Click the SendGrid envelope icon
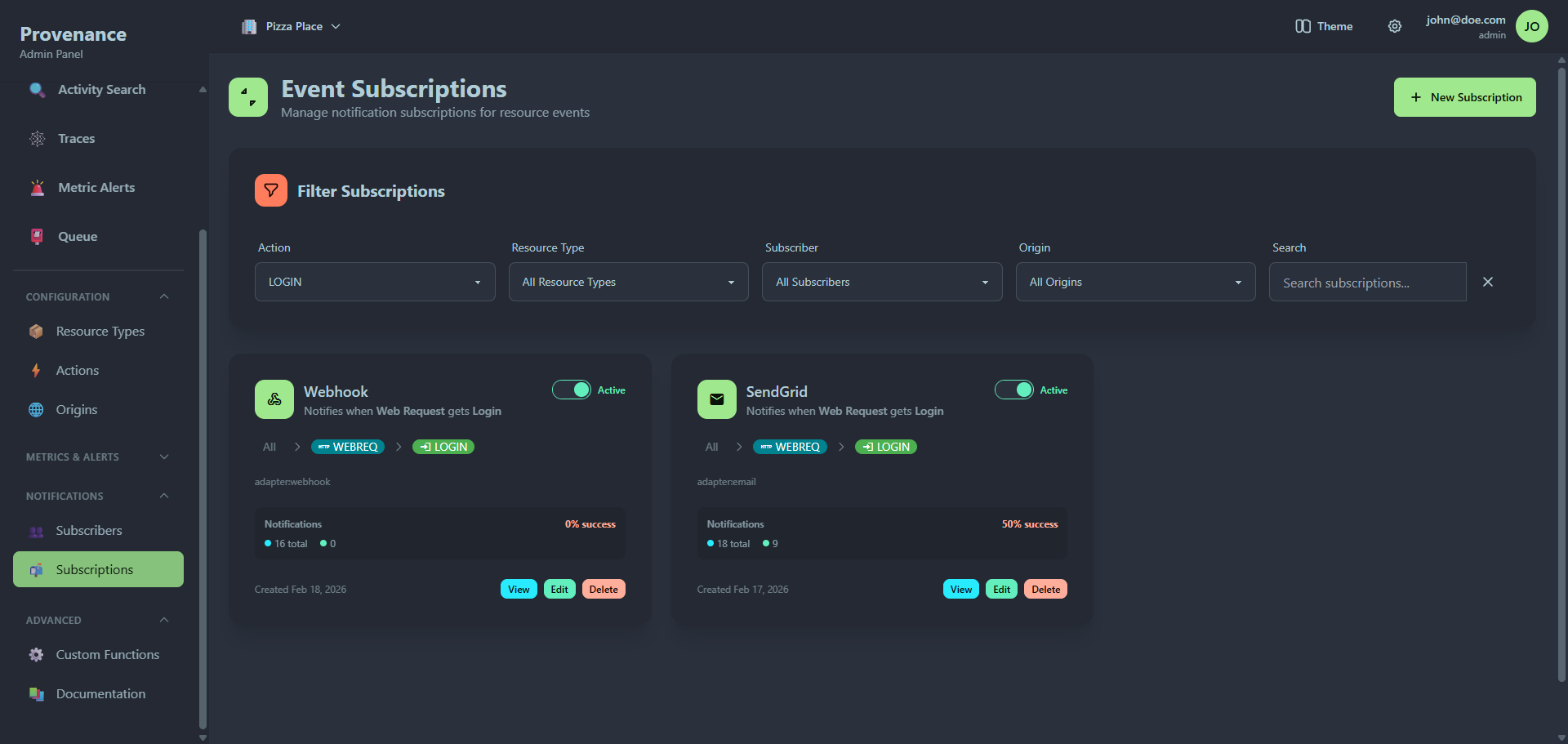This screenshot has width=1568, height=744. (x=716, y=399)
